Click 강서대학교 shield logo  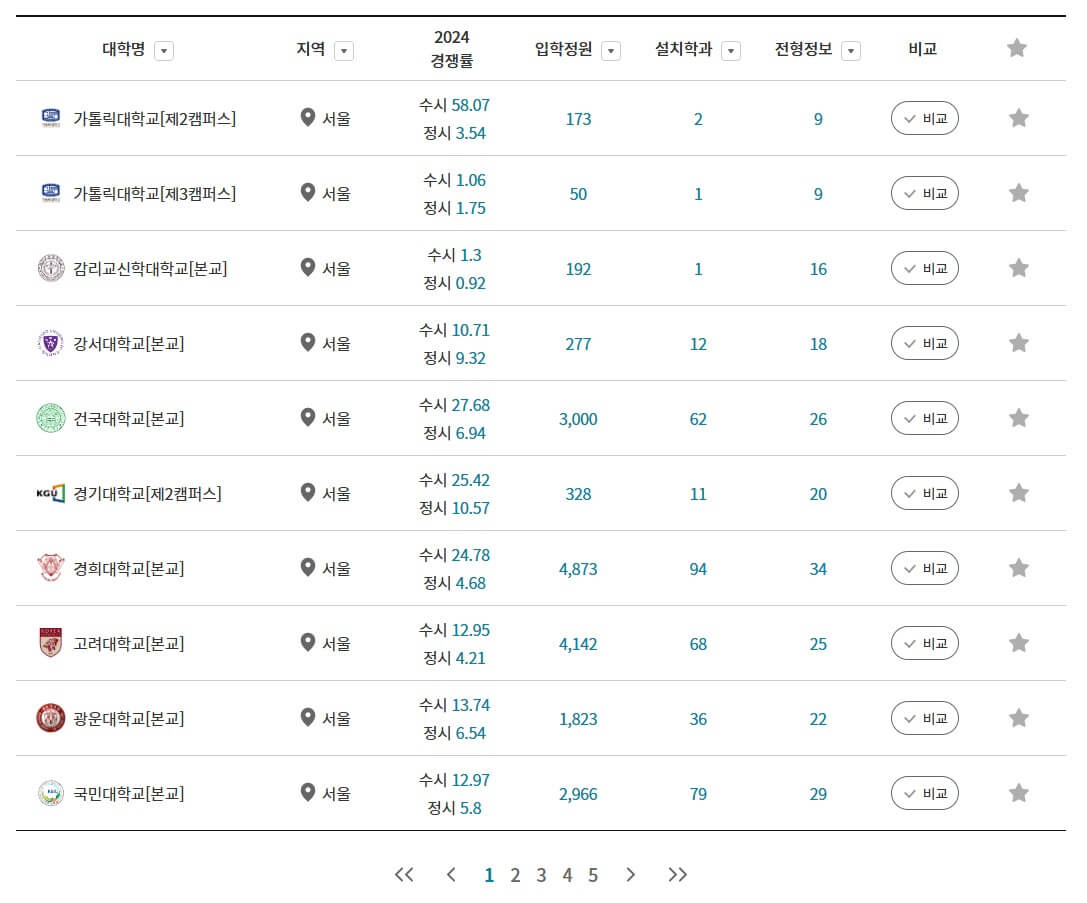coord(51,343)
